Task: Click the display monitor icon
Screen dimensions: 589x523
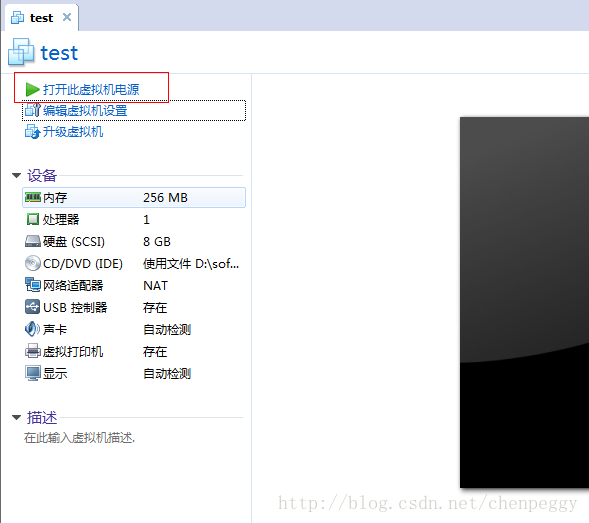Action: [x=33, y=373]
